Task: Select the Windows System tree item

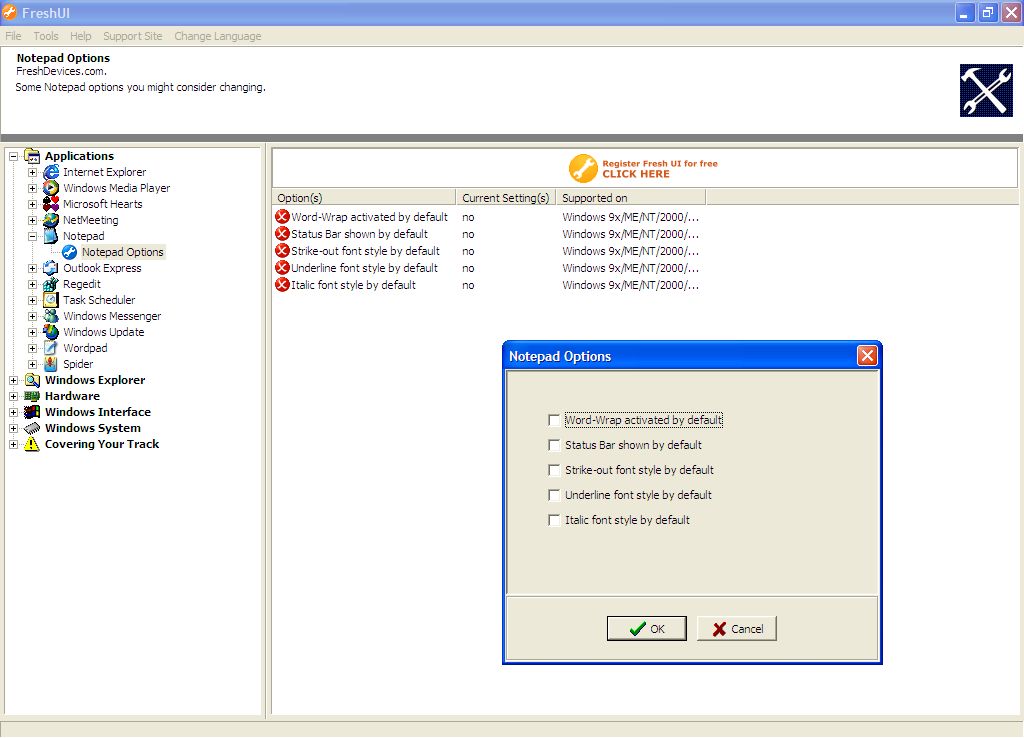Action: coord(93,428)
